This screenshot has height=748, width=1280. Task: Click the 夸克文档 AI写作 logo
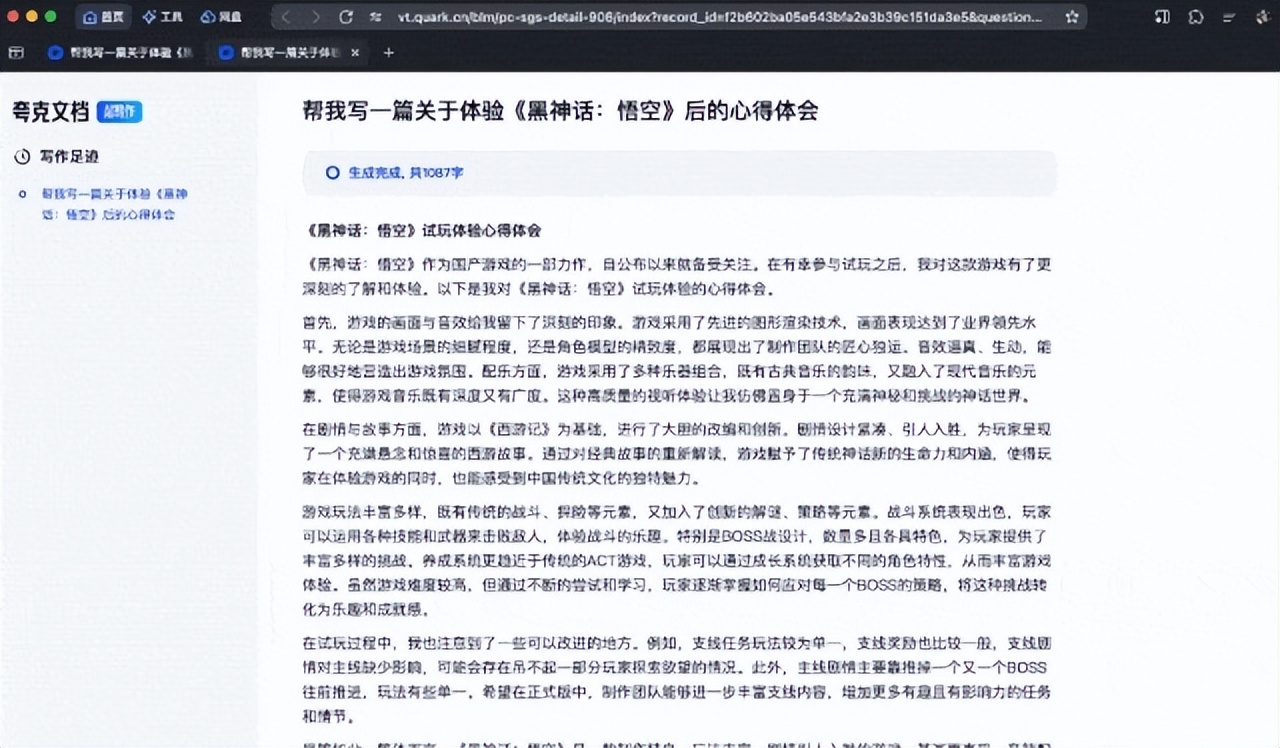pos(77,112)
